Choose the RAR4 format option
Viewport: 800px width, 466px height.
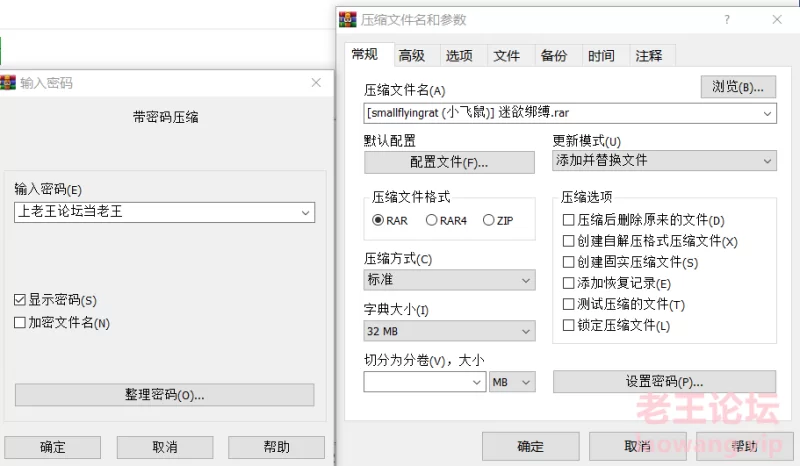coord(432,220)
